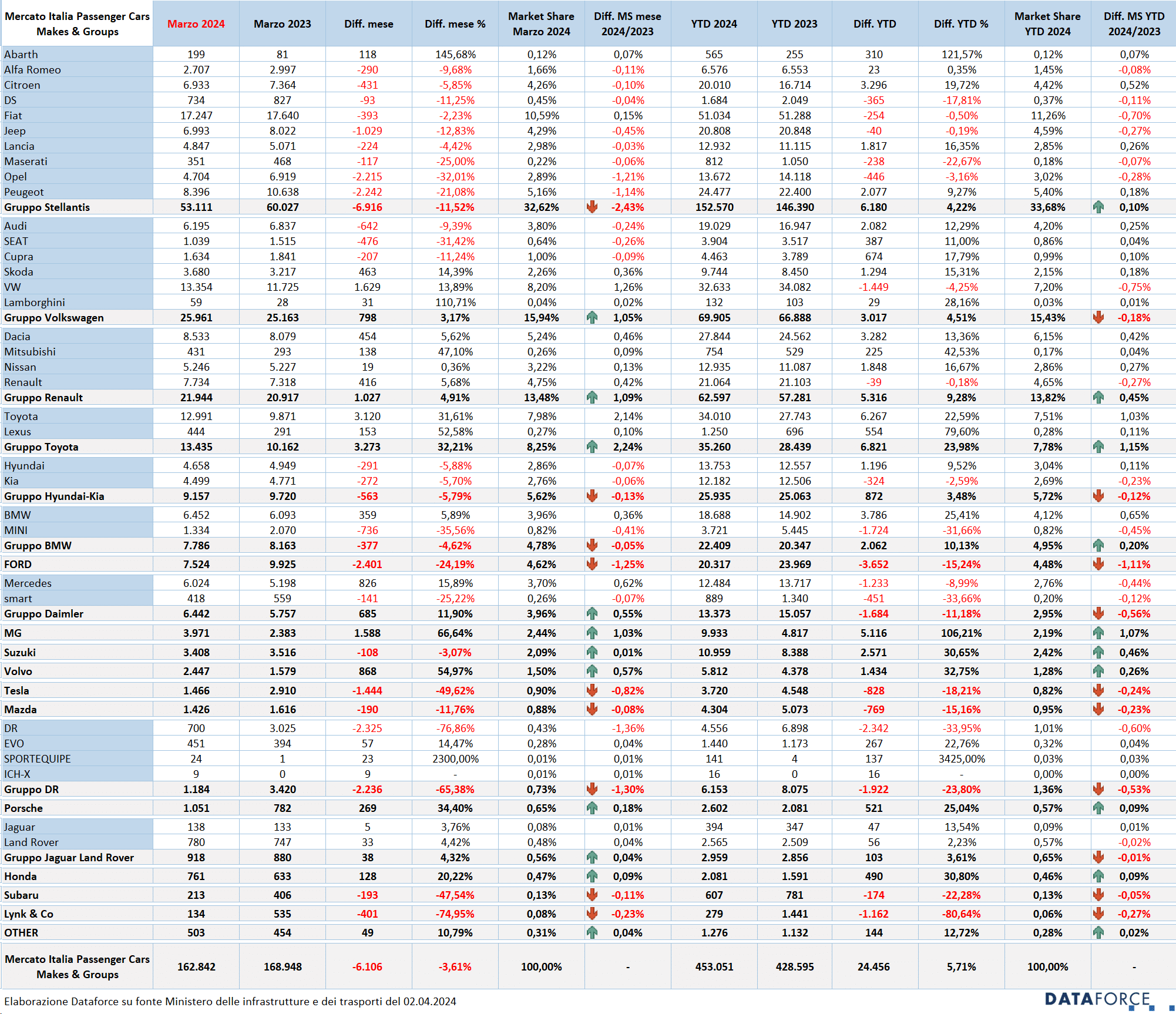Click the red arrow beside FORD -1,11%
Screen dimensions: 1176x1014
pyautogui.click(x=1098, y=564)
